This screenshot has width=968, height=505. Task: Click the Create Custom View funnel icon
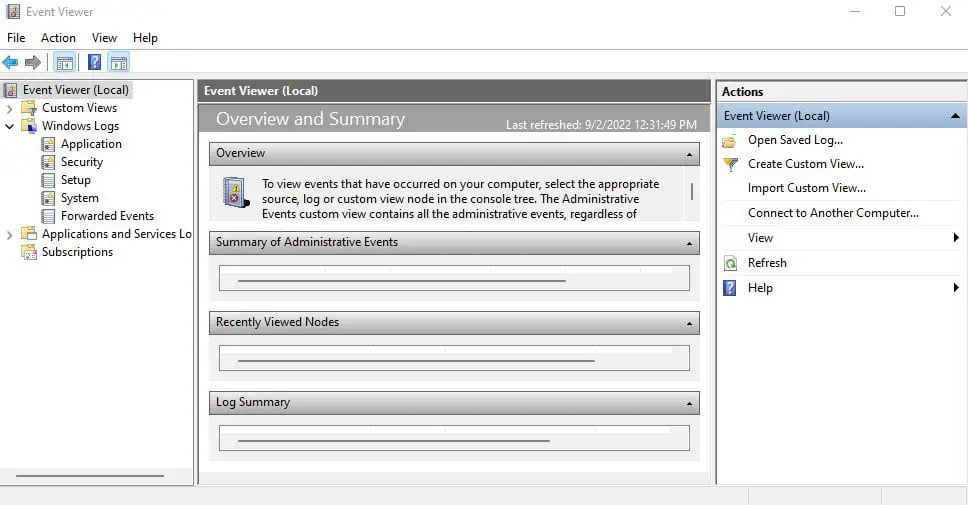point(730,164)
